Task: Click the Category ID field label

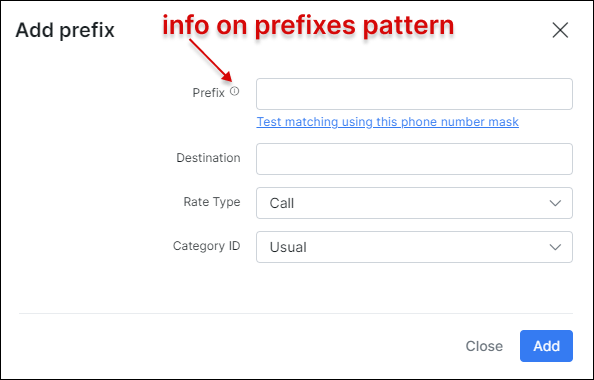Action: tap(206, 246)
